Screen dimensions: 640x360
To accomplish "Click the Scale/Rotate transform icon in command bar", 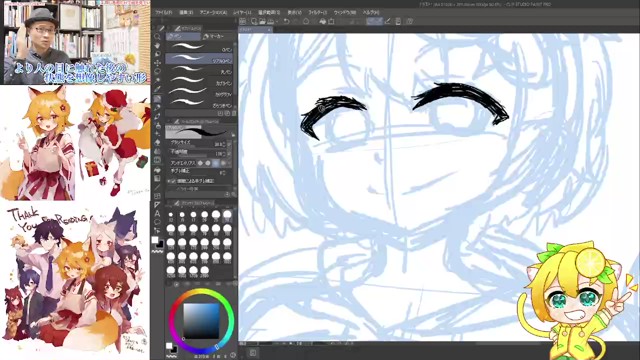I will (x=331, y=21).
